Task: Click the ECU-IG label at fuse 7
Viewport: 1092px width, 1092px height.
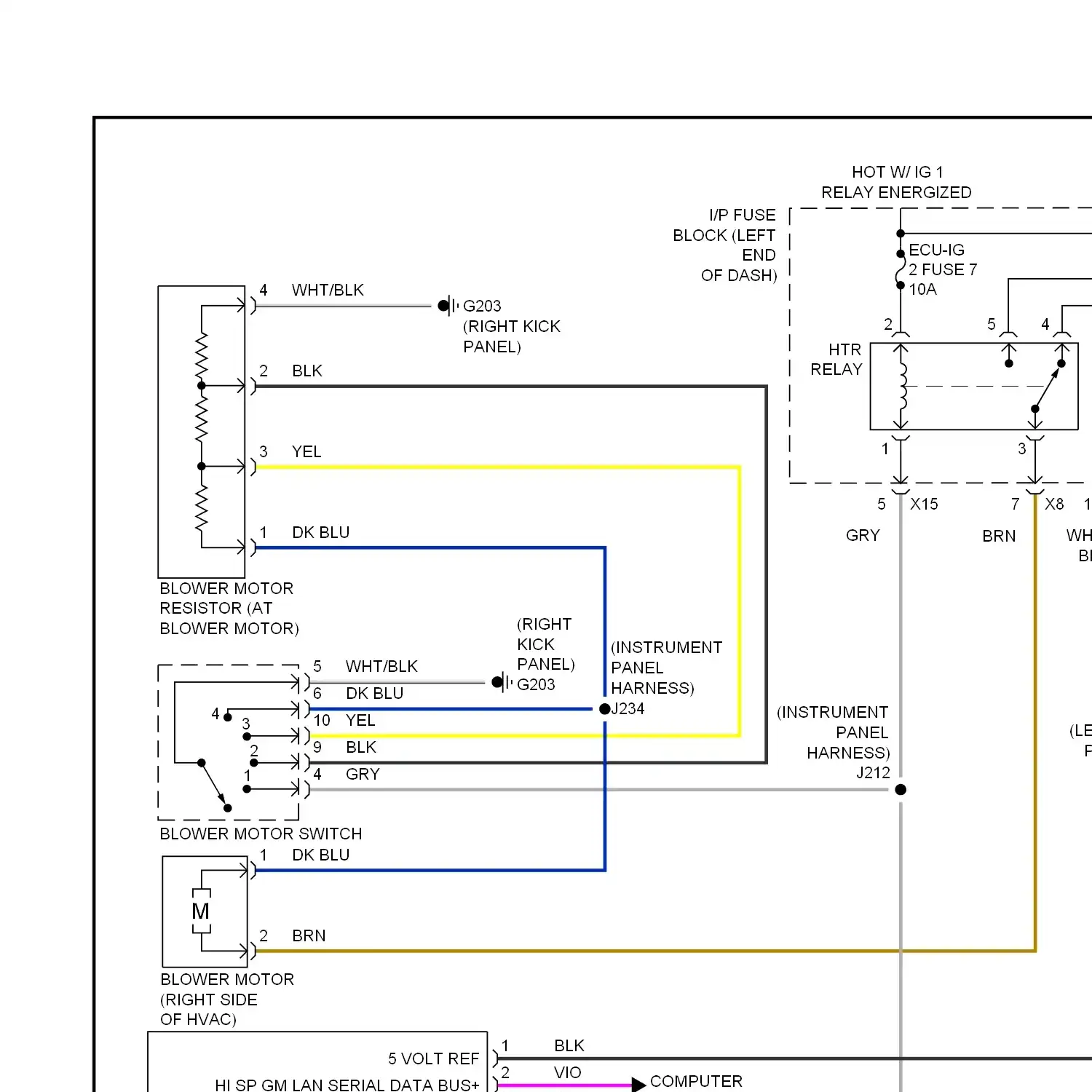Action: pyautogui.click(x=936, y=250)
